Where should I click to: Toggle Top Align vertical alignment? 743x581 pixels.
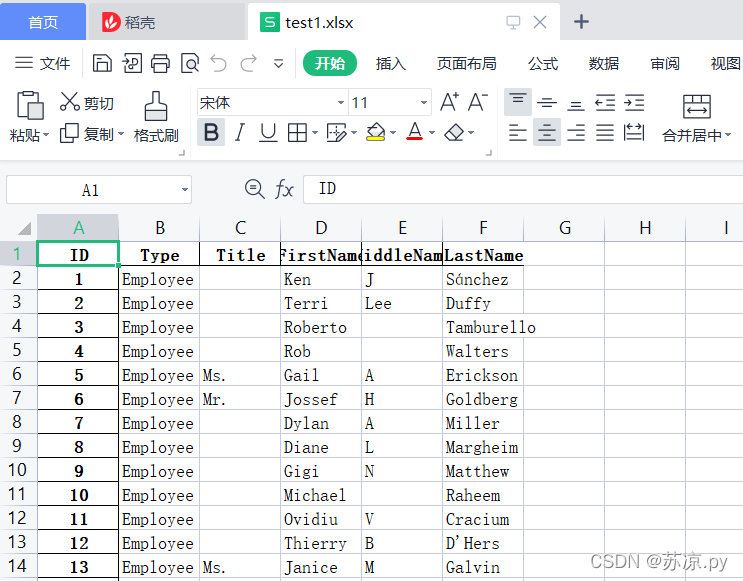click(x=517, y=102)
